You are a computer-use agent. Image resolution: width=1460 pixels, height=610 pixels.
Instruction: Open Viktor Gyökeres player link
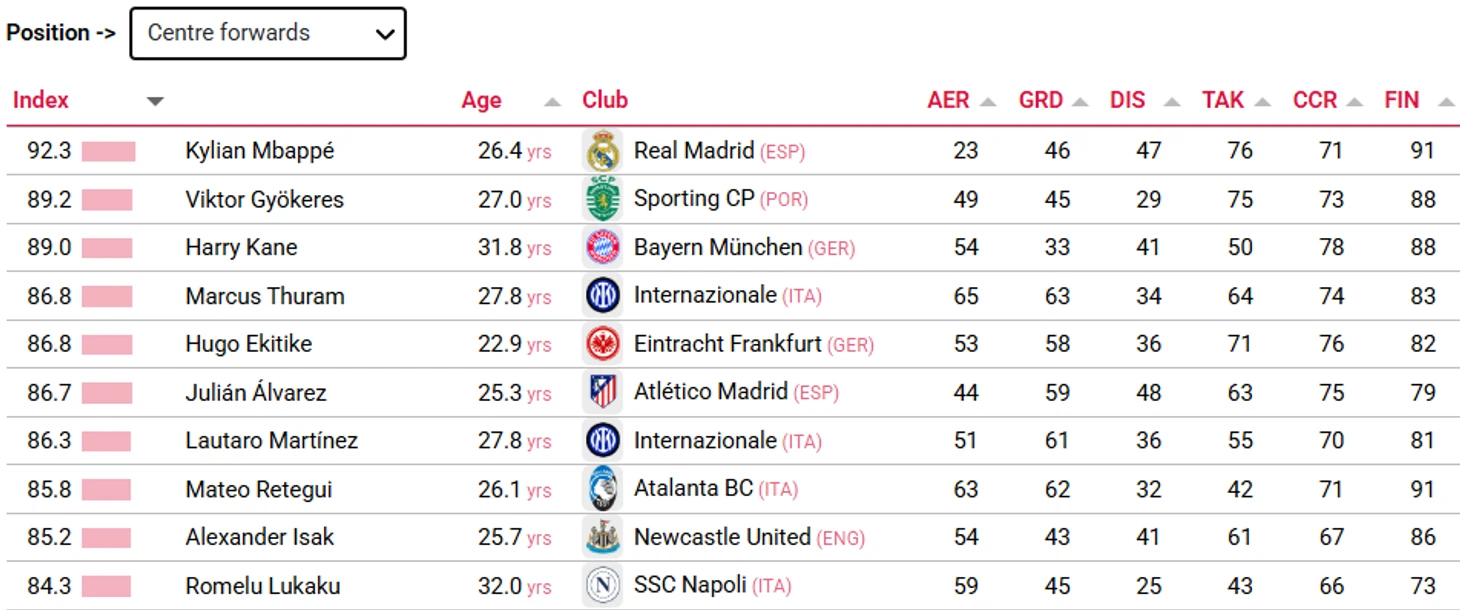coord(264,199)
